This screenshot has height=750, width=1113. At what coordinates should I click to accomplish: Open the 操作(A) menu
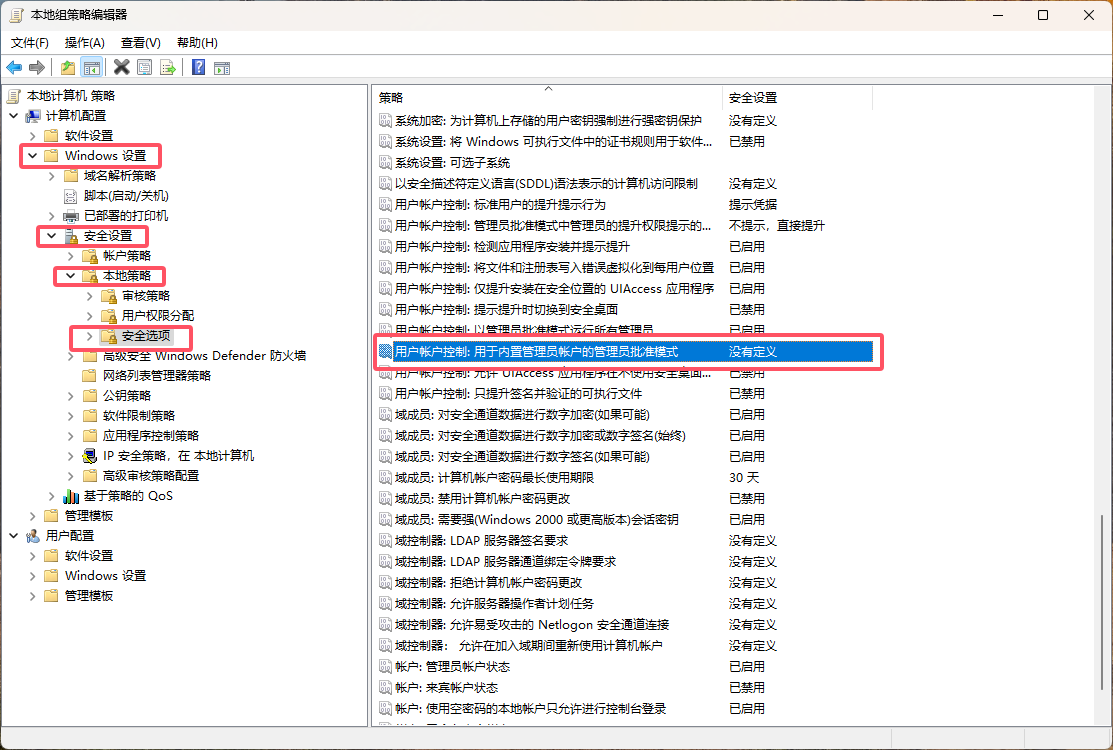point(84,43)
